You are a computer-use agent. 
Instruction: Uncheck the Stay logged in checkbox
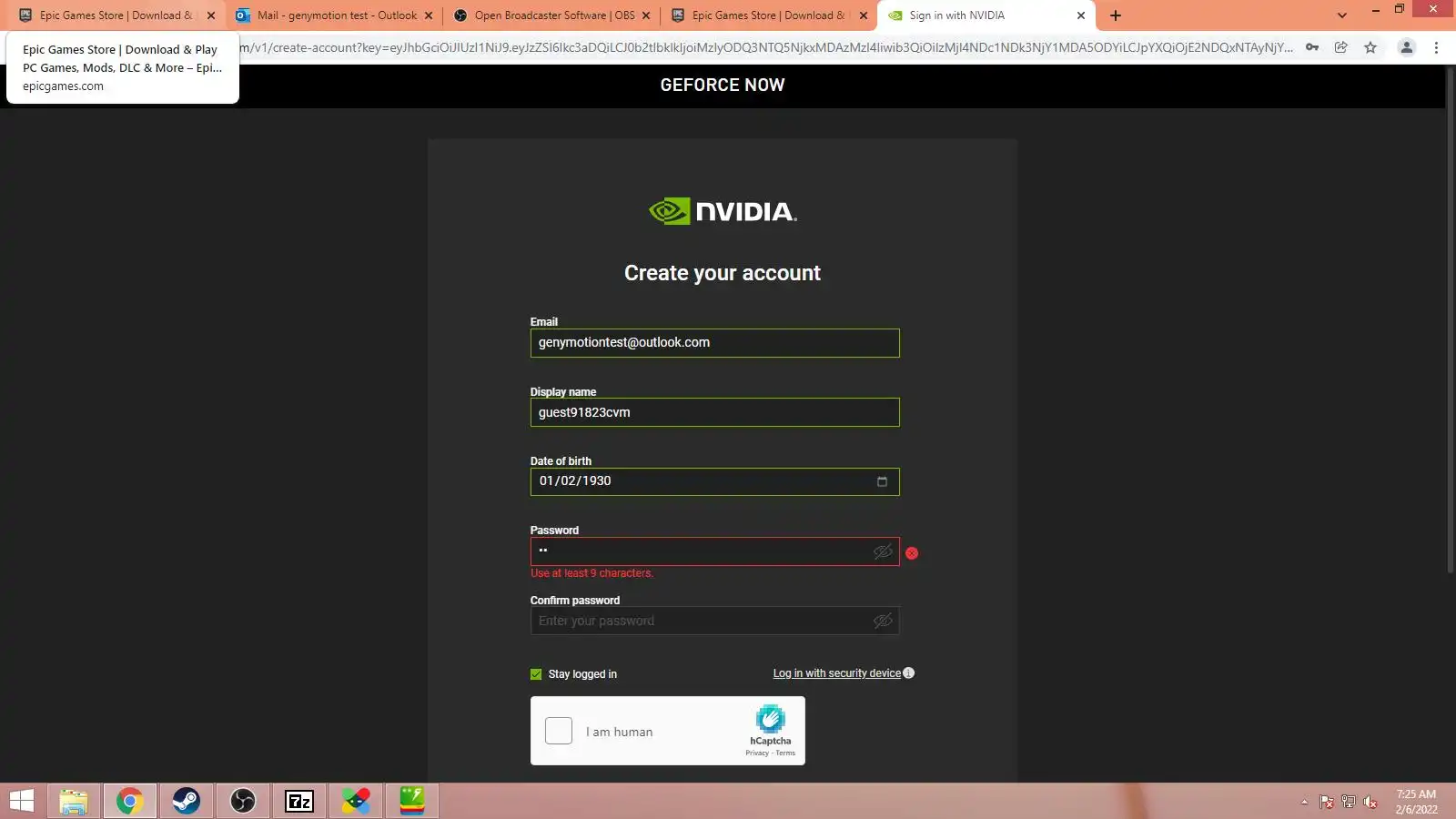pos(536,674)
